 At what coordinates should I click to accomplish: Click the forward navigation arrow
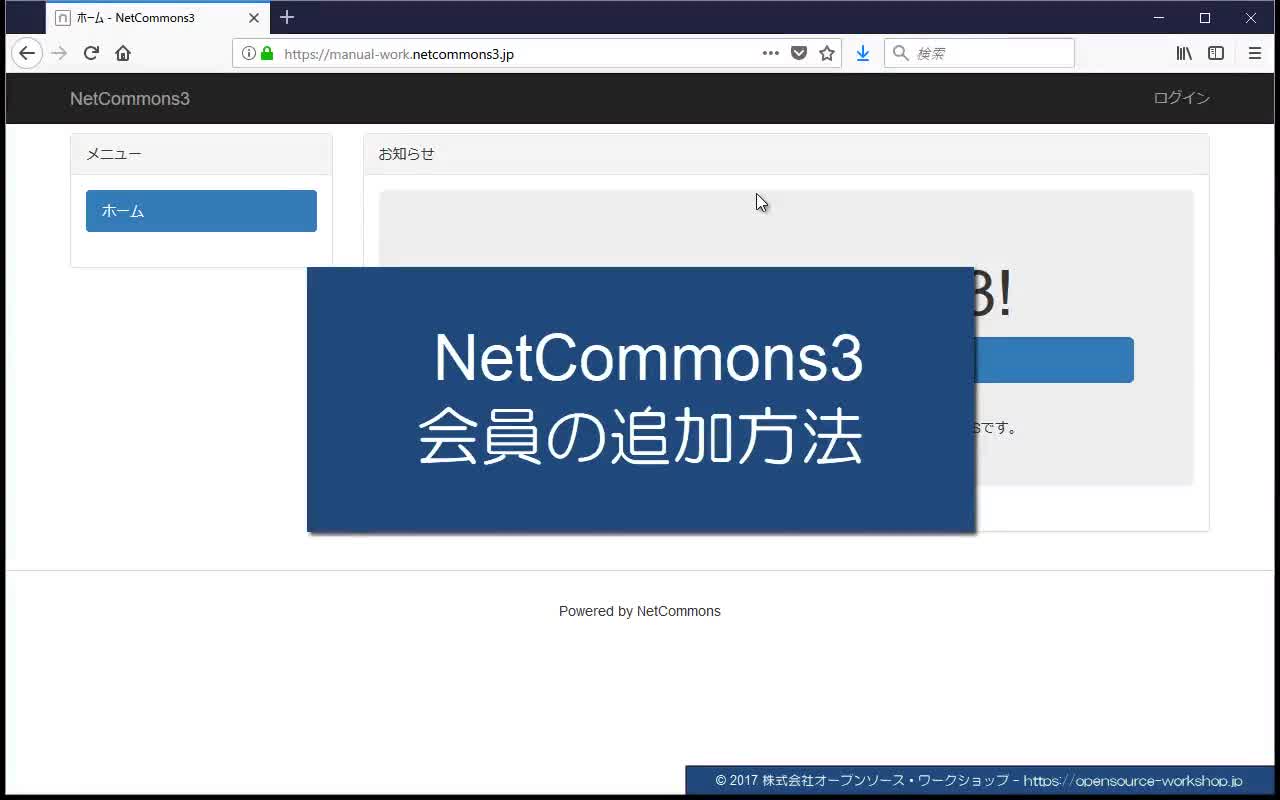[x=59, y=53]
